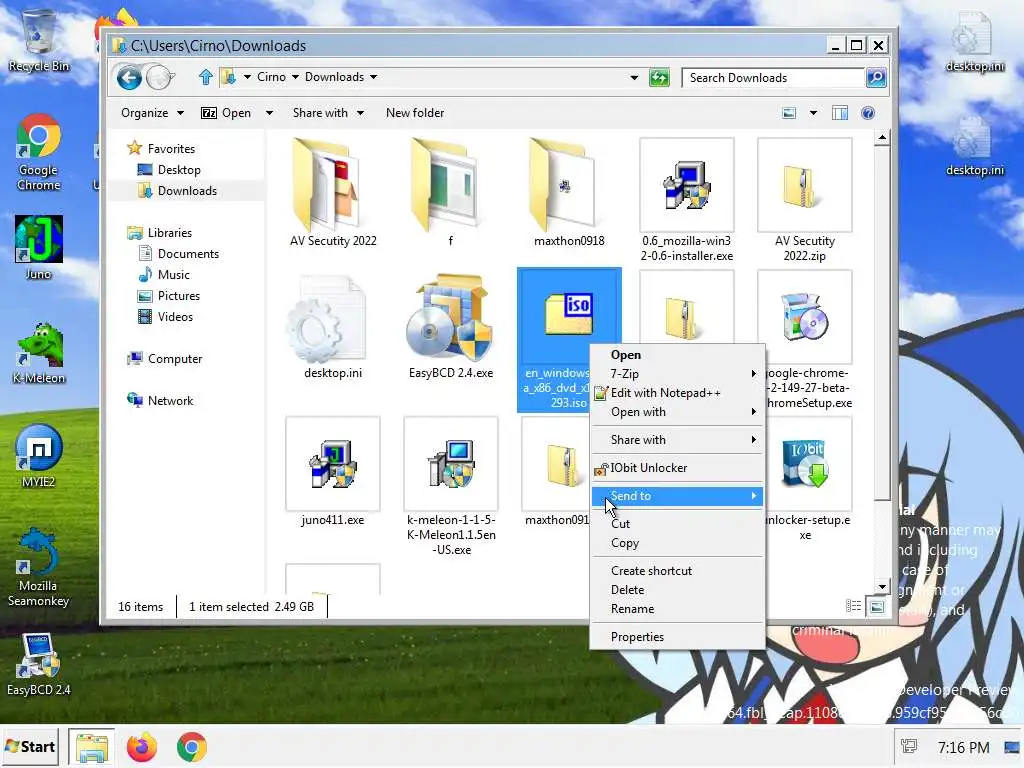Select the Mozilla Seamonkey desktop icon
The image size is (1024, 768).
[x=39, y=567]
